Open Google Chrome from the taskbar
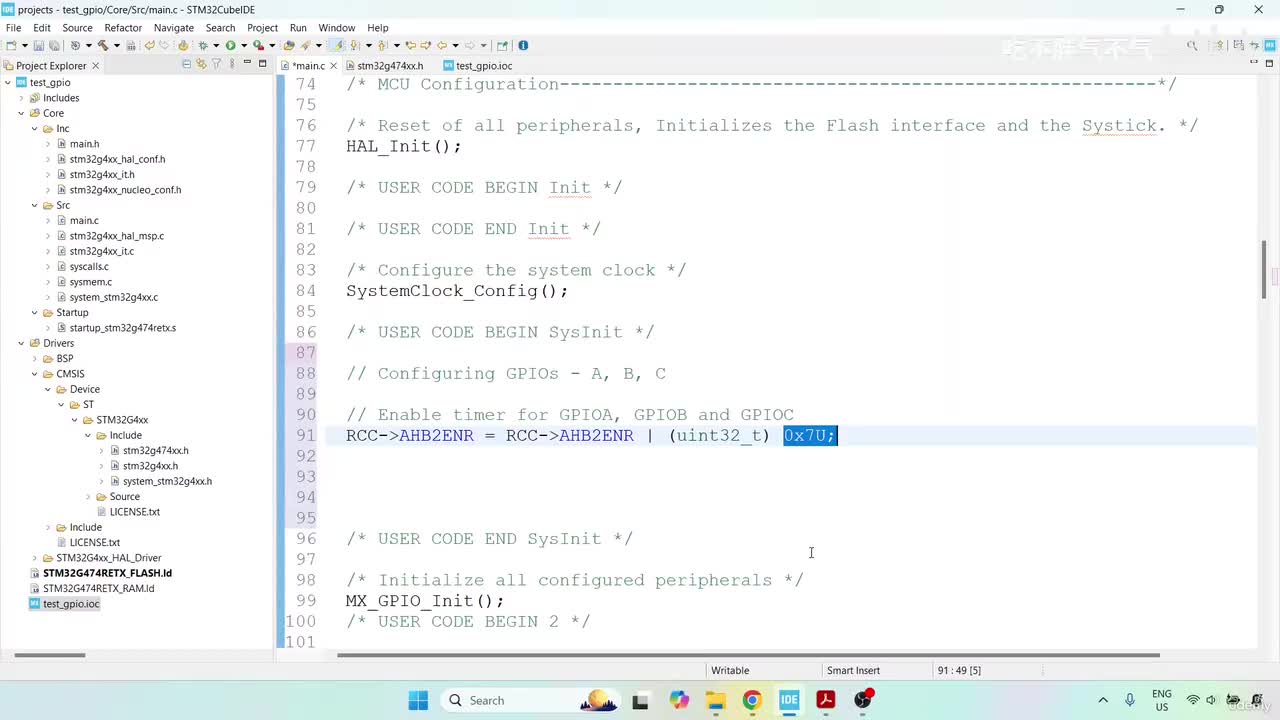This screenshot has width=1280, height=720. click(x=752, y=700)
